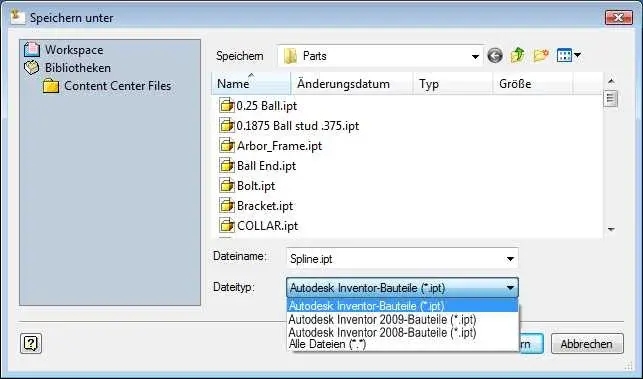Sort by Typ column header
This screenshot has width=643, height=379.
point(452,84)
